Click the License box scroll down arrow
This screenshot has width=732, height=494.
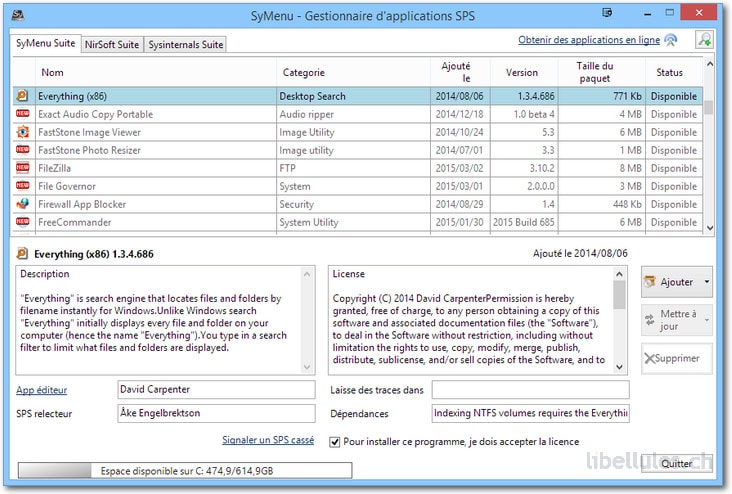(x=619, y=367)
